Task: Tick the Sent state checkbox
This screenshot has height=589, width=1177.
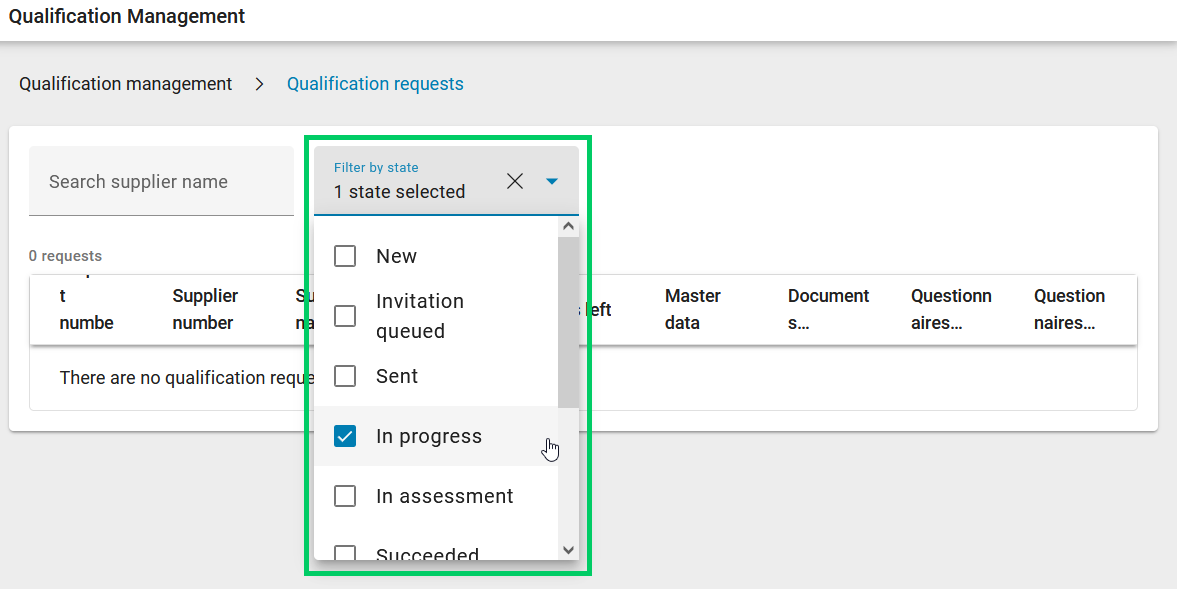Action: tap(345, 376)
